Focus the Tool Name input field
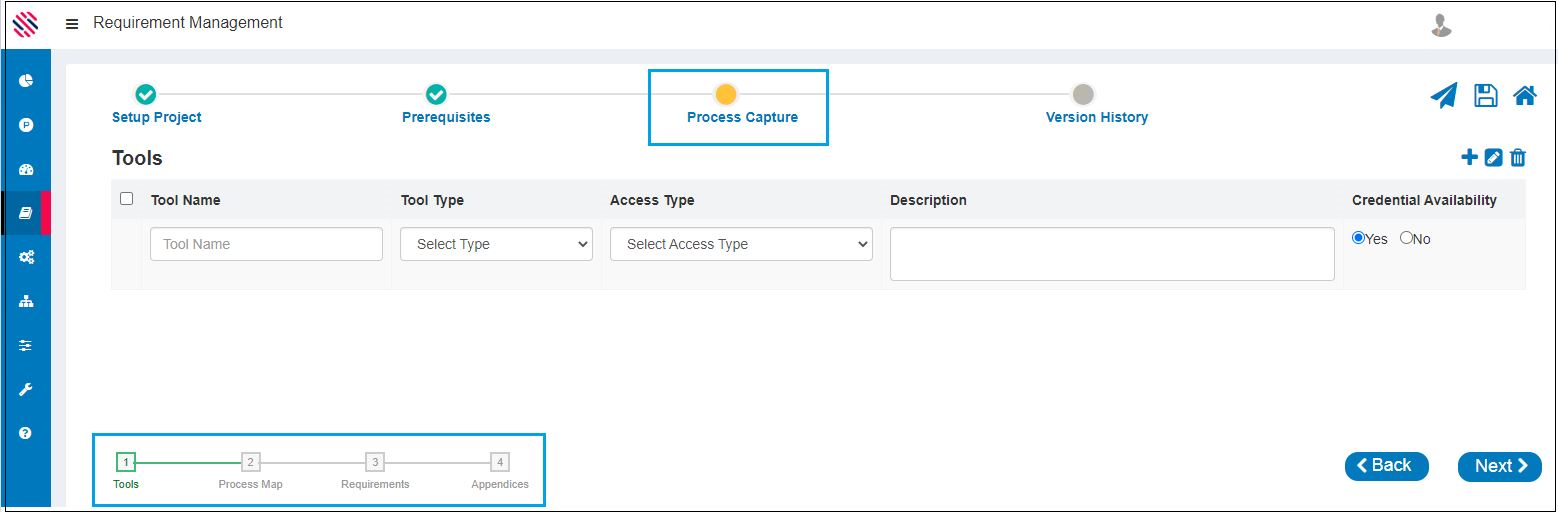This screenshot has height=512, width=1558. 266,244
